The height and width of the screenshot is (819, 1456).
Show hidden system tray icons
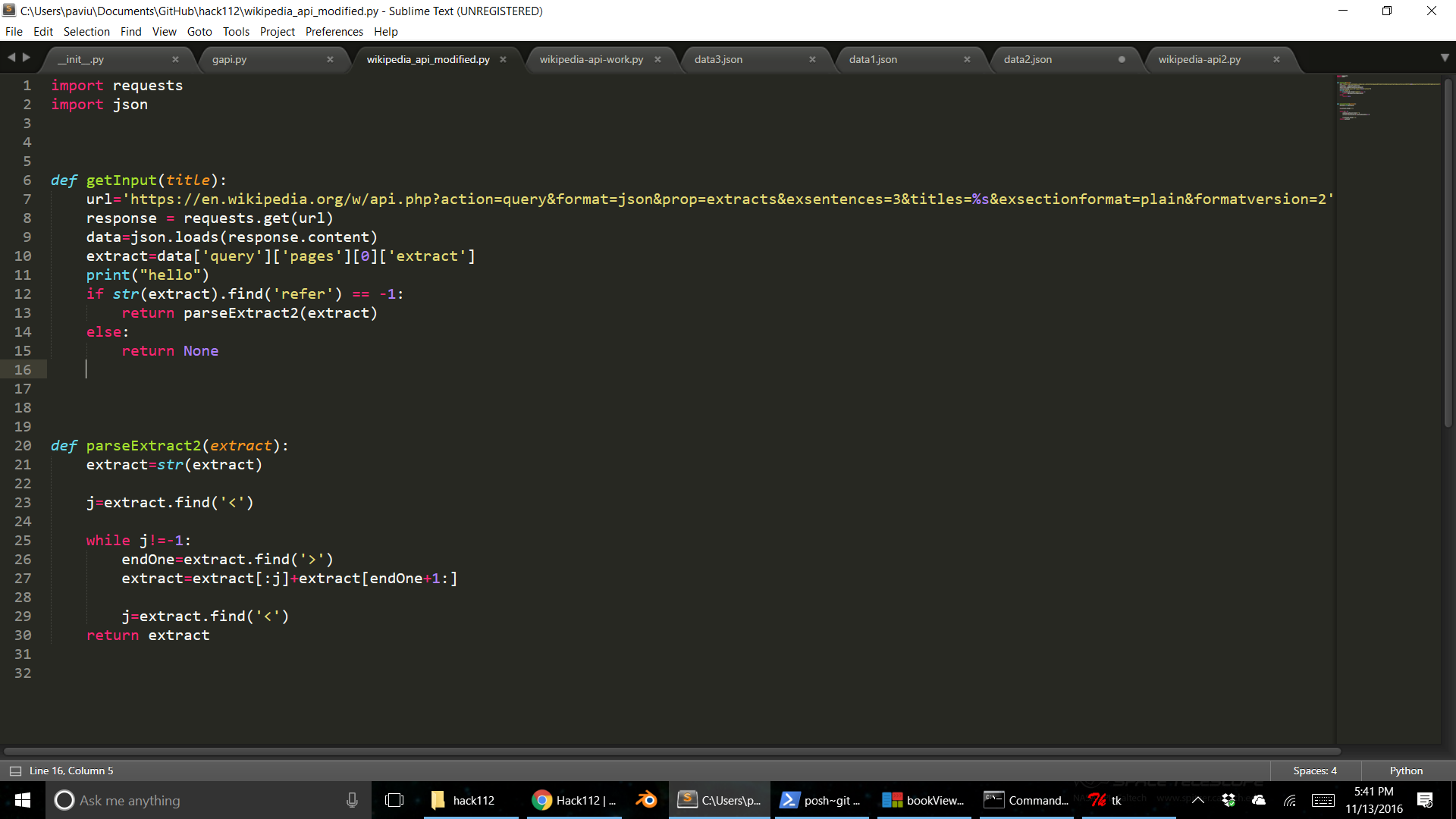pyautogui.click(x=1198, y=800)
